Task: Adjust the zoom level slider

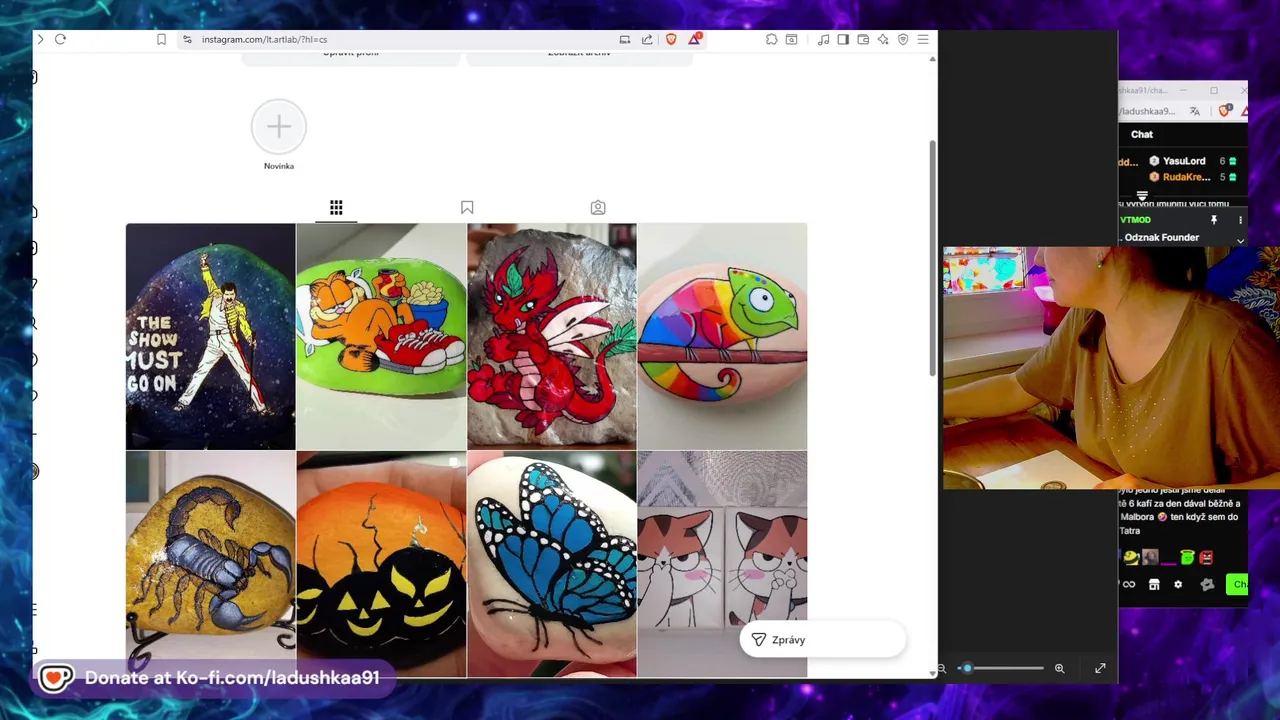Action: (x=1003, y=668)
